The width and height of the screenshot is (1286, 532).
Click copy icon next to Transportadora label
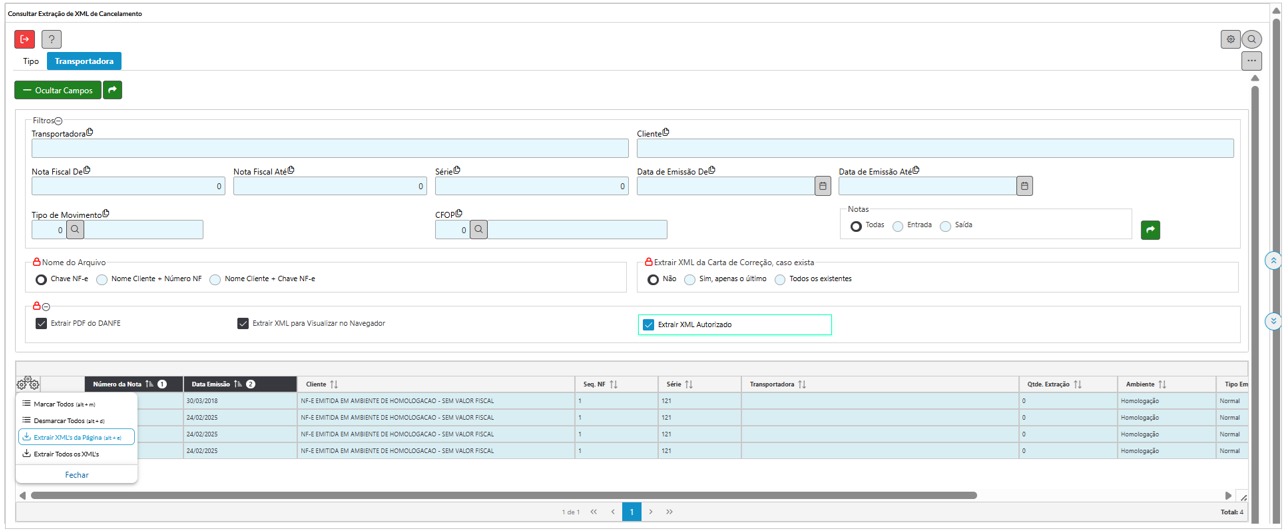tap(90, 132)
